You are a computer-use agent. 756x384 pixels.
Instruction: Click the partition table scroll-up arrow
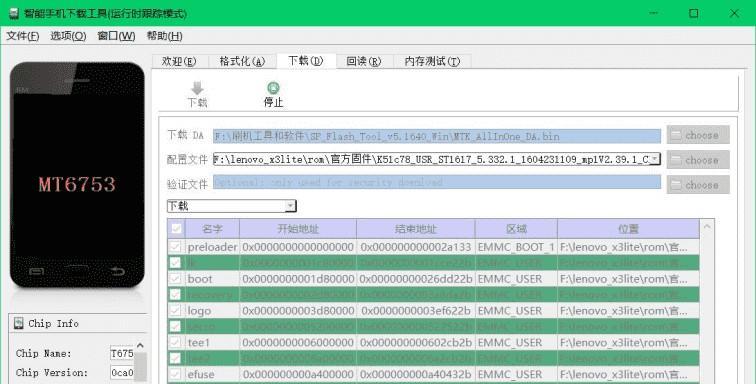pyautogui.click(x=707, y=226)
